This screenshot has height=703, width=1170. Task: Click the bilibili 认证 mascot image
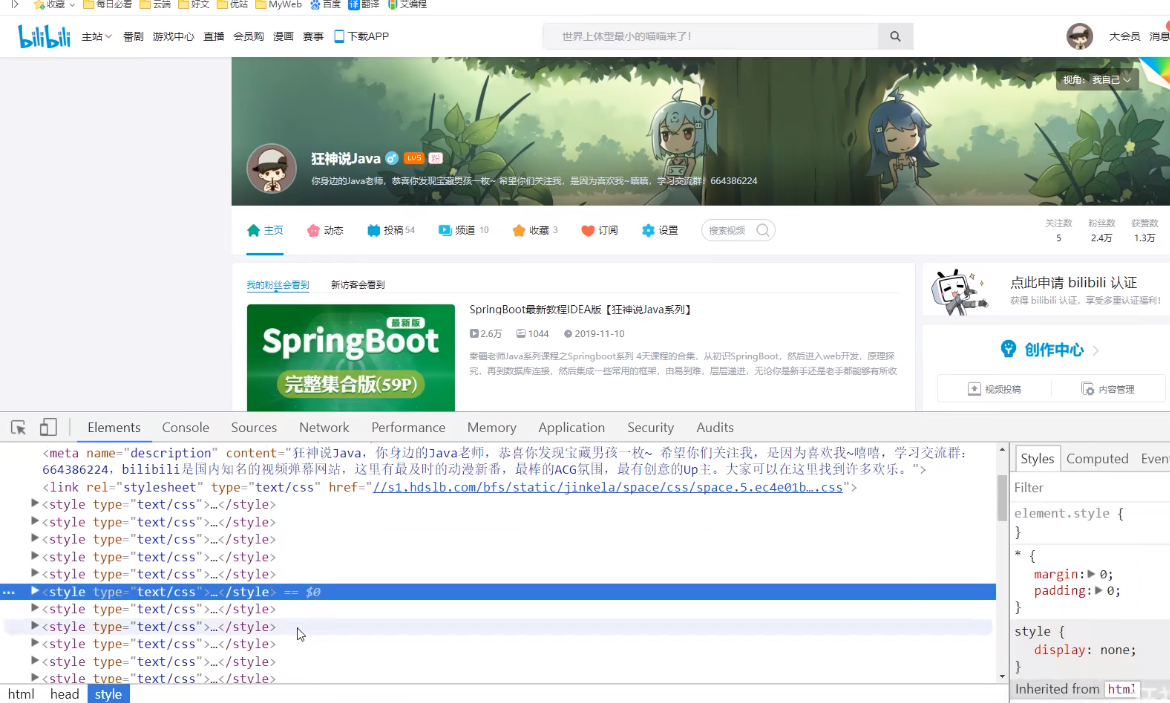click(x=959, y=292)
